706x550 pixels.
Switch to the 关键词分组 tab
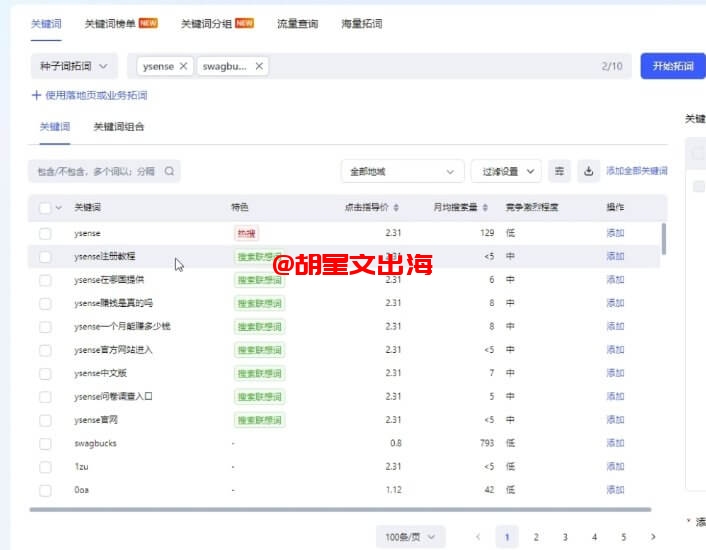[x=206, y=24]
